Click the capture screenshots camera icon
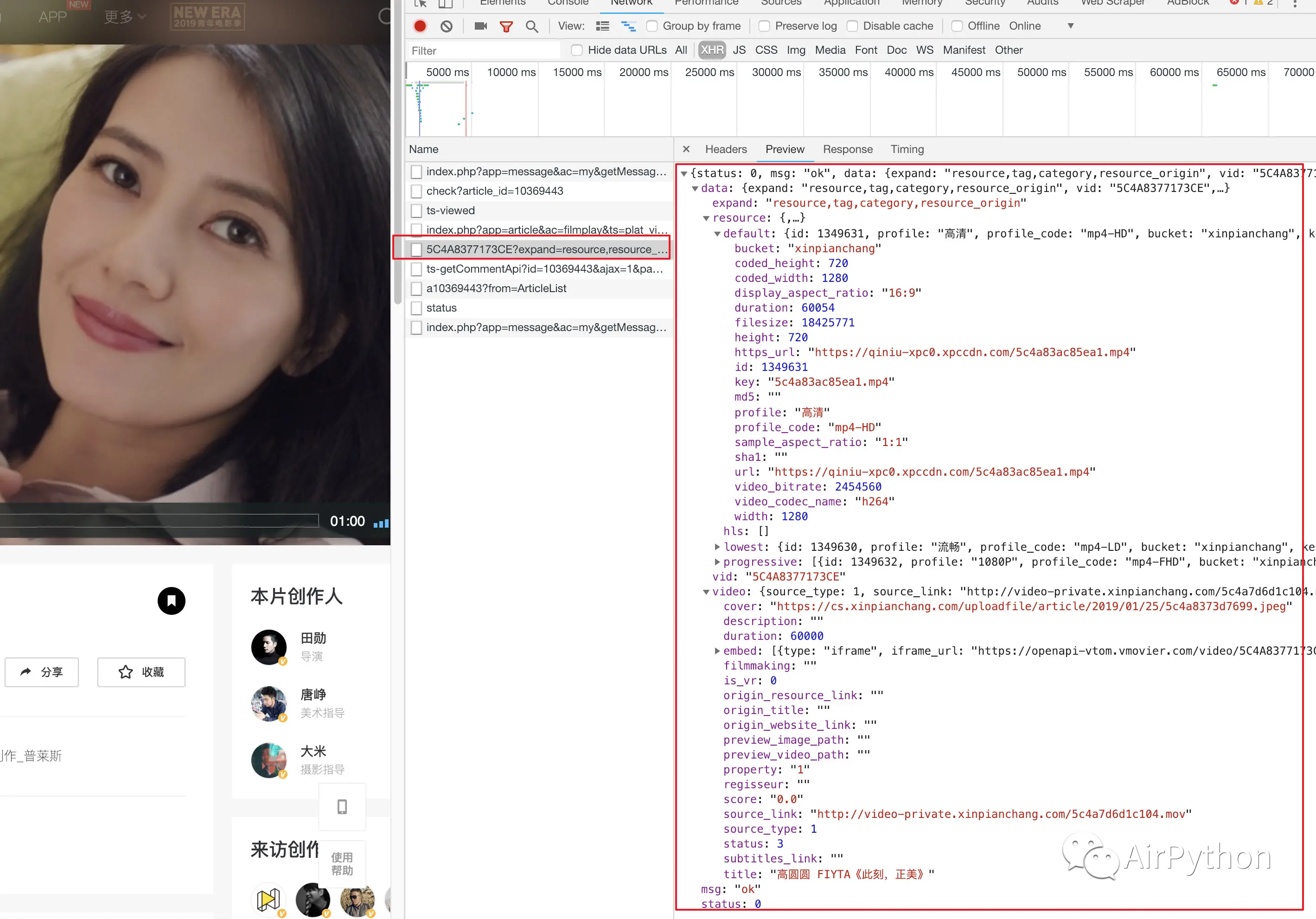 pyautogui.click(x=480, y=26)
